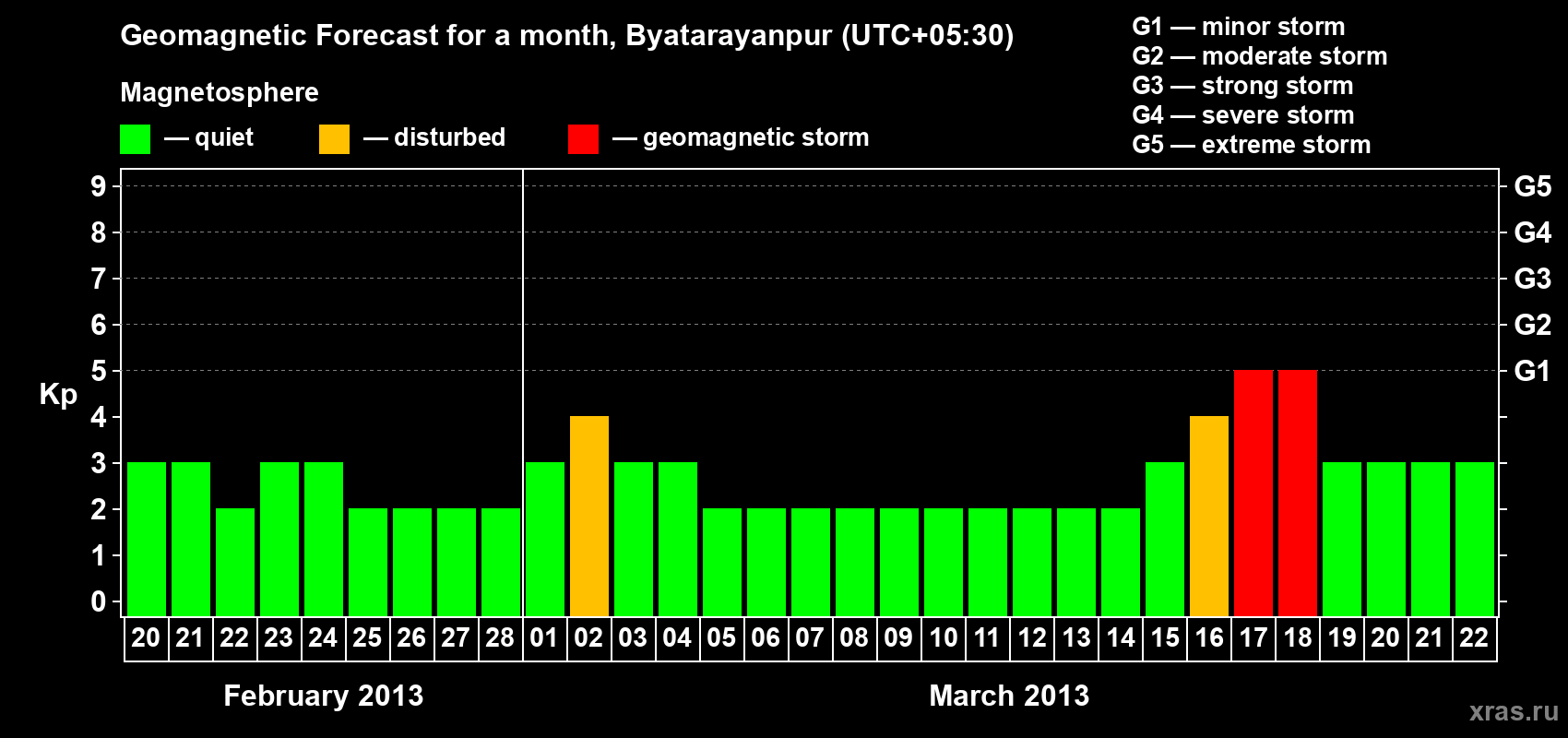Click the green bar for March 04
The width and height of the screenshot is (1568, 738).
click(x=678, y=539)
